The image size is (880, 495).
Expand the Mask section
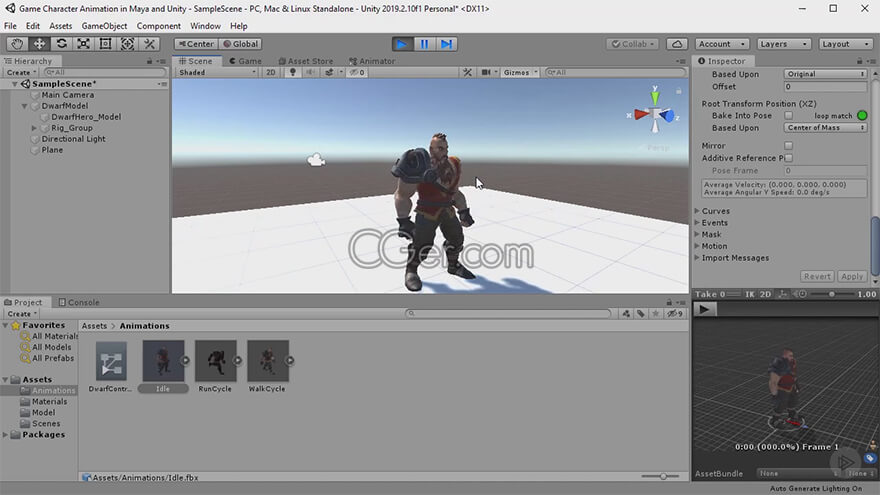697,235
